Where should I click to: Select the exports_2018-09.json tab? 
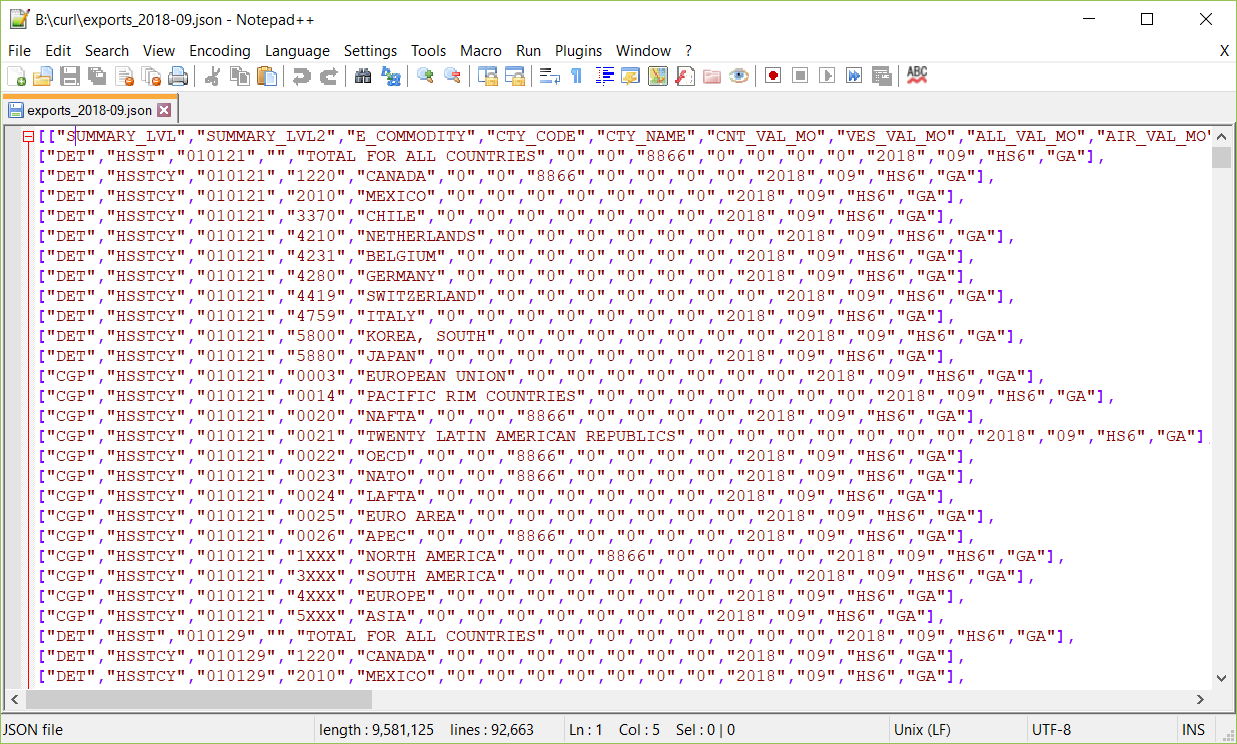pos(89,110)
